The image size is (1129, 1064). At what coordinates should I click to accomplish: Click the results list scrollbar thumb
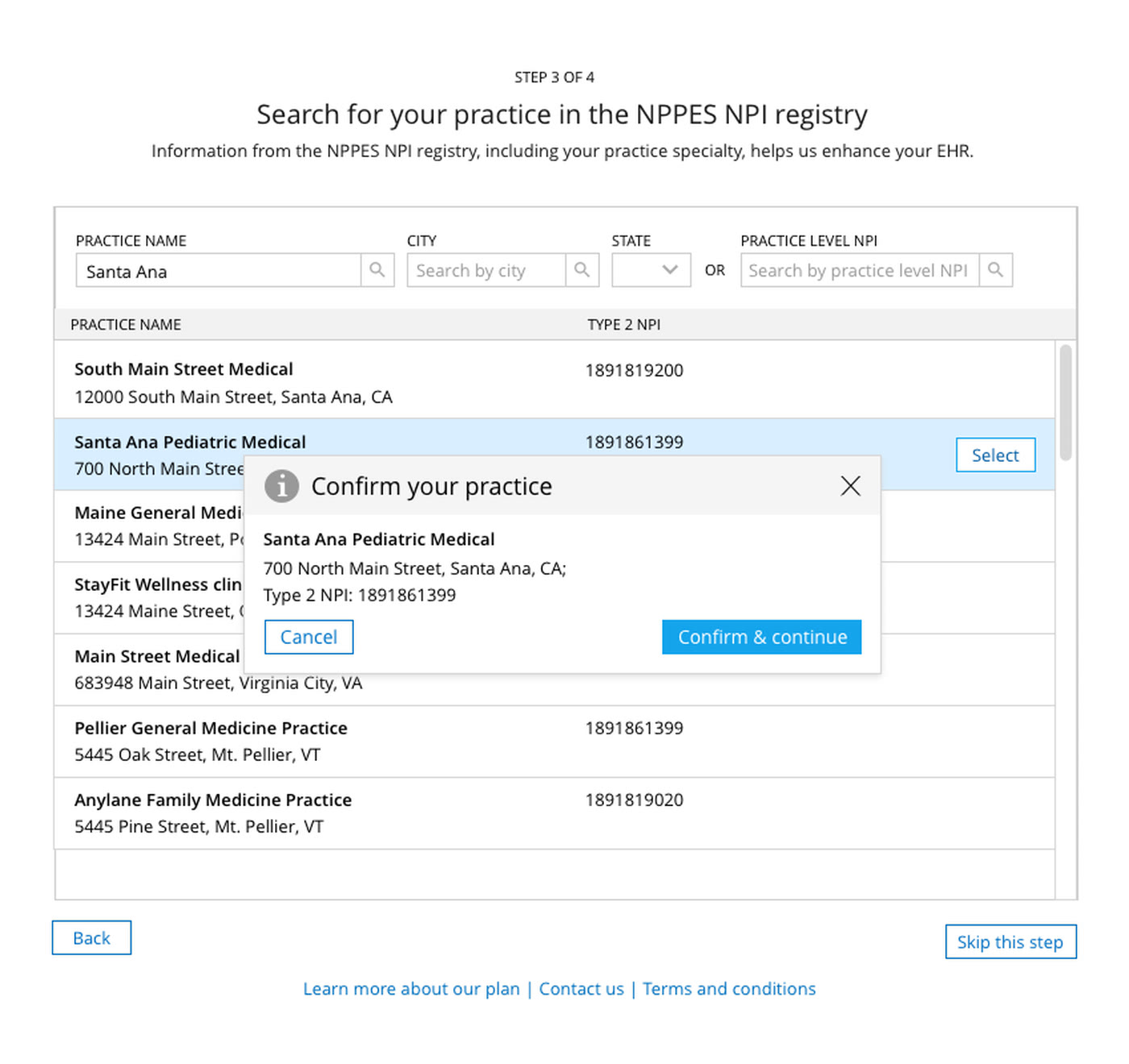tap(1065, 402)
